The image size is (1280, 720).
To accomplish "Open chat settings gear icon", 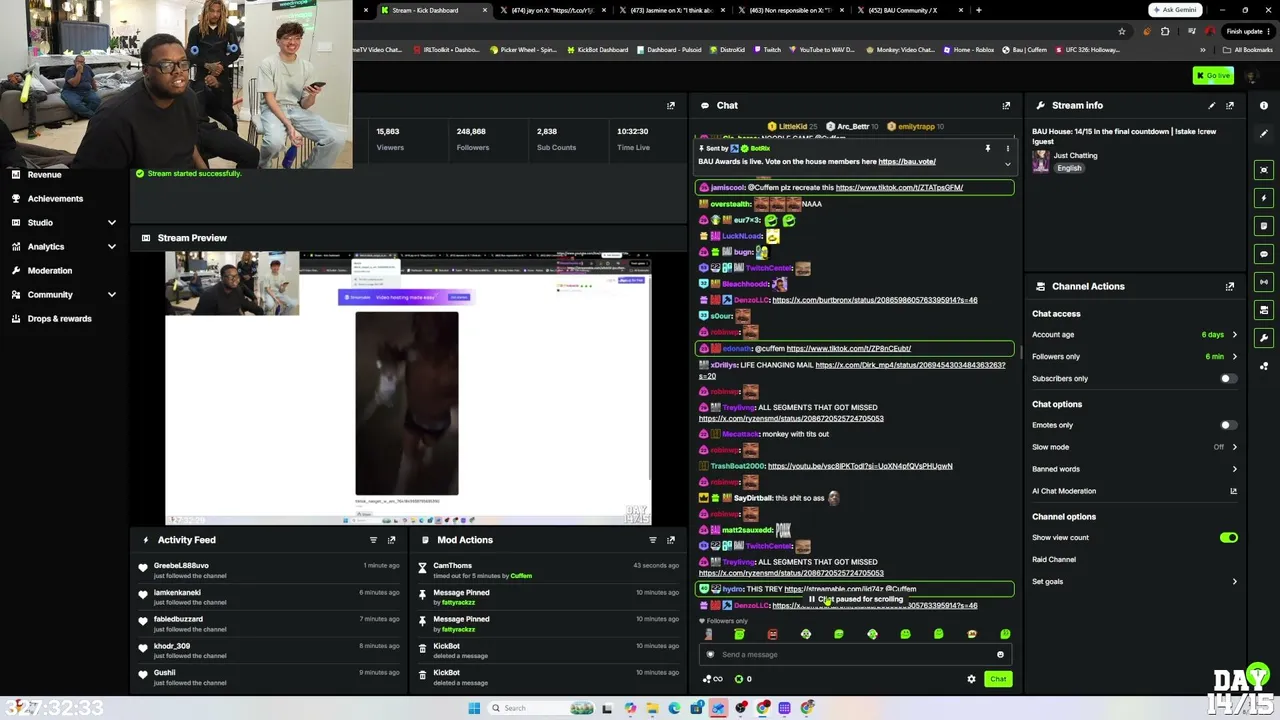I will point(971,679).
